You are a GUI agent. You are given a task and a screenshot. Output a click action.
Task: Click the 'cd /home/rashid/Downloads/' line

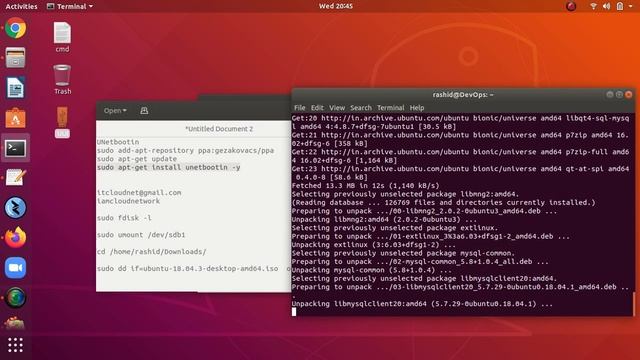point(151,252)
